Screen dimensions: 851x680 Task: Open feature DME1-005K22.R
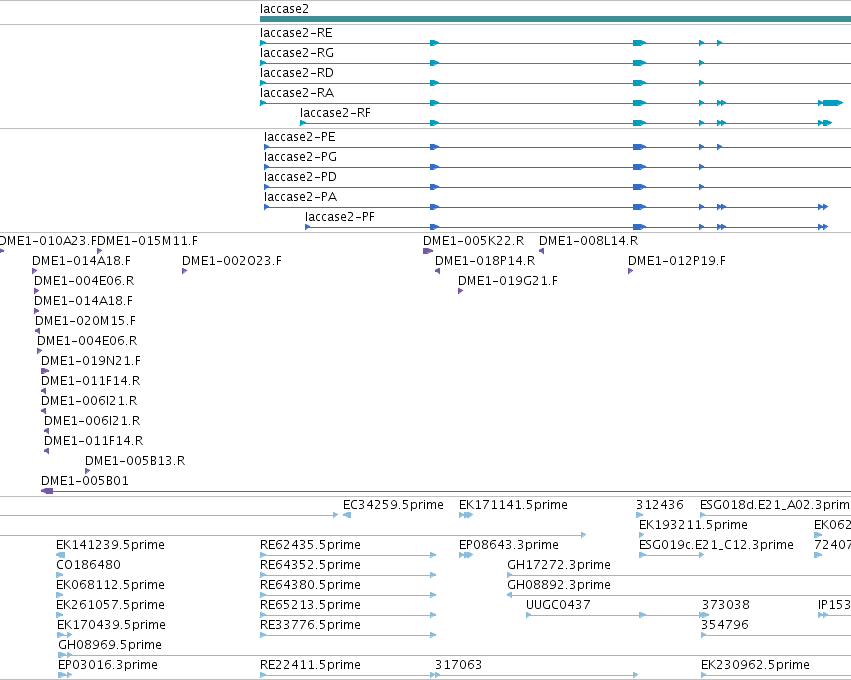point(473,241)
